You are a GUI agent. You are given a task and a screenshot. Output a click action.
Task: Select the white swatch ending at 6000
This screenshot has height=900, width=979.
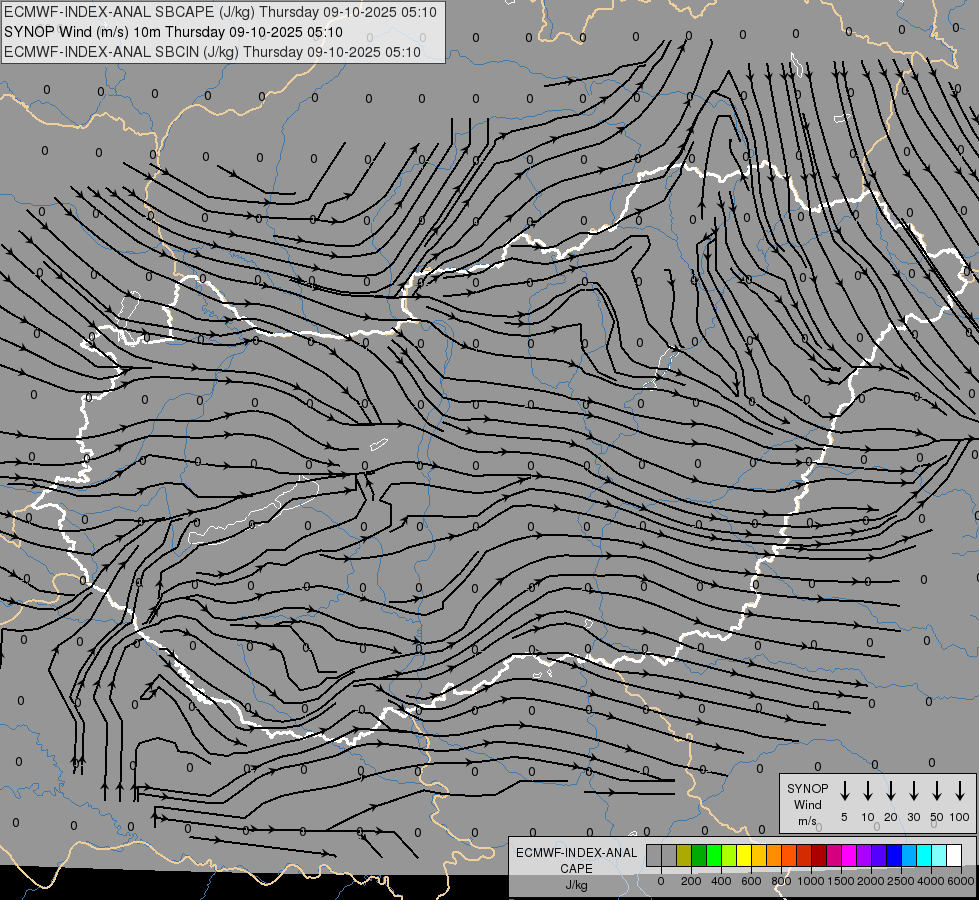point(954,855)
